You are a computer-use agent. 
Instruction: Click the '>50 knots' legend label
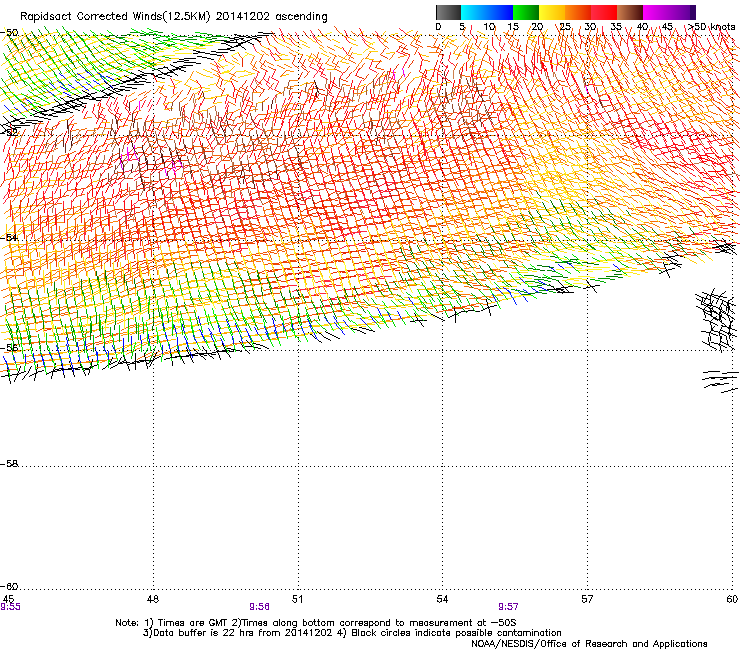coord(712,27)
